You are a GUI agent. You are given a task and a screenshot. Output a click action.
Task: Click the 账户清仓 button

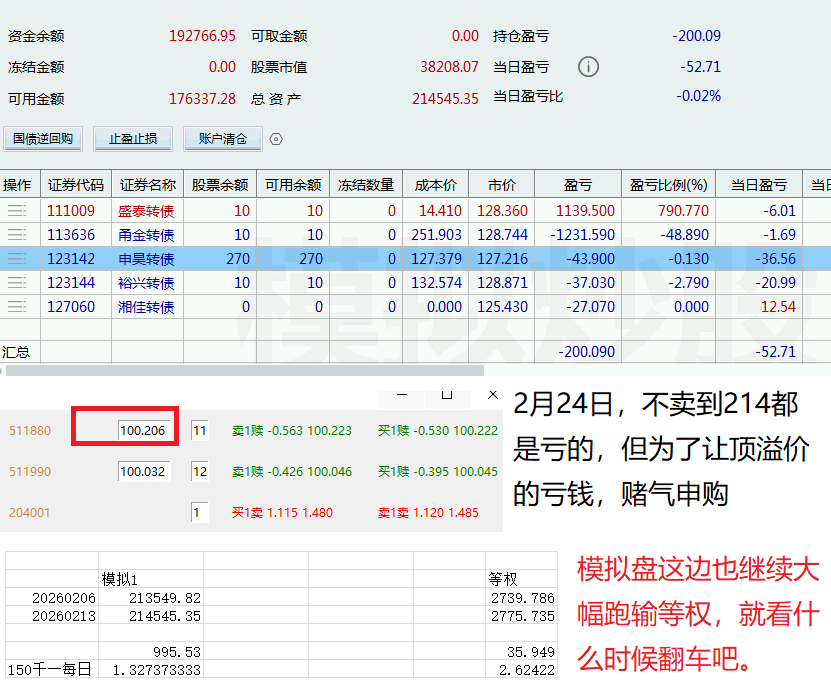(223, 139)
